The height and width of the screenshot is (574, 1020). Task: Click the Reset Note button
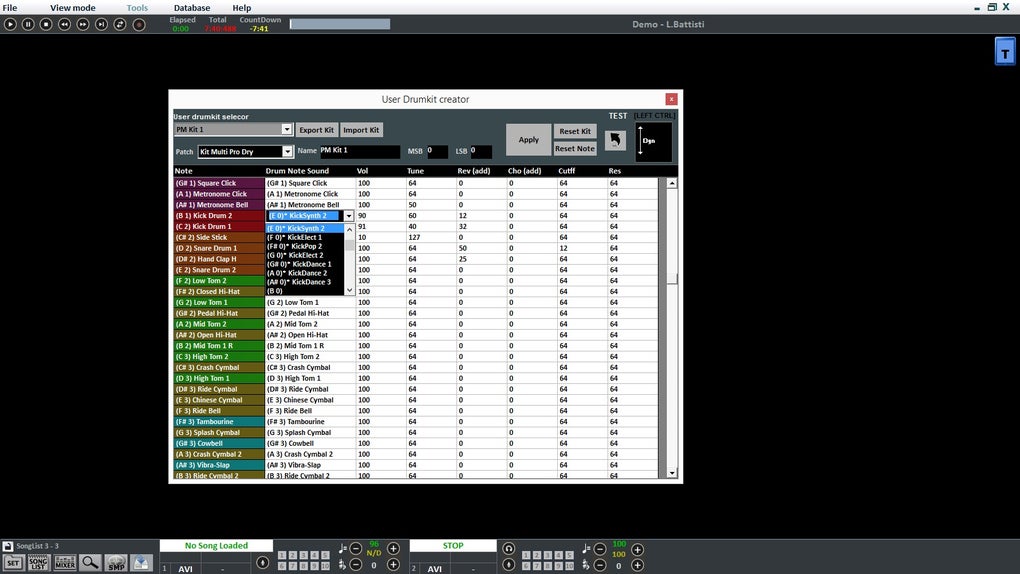[574, 148]
